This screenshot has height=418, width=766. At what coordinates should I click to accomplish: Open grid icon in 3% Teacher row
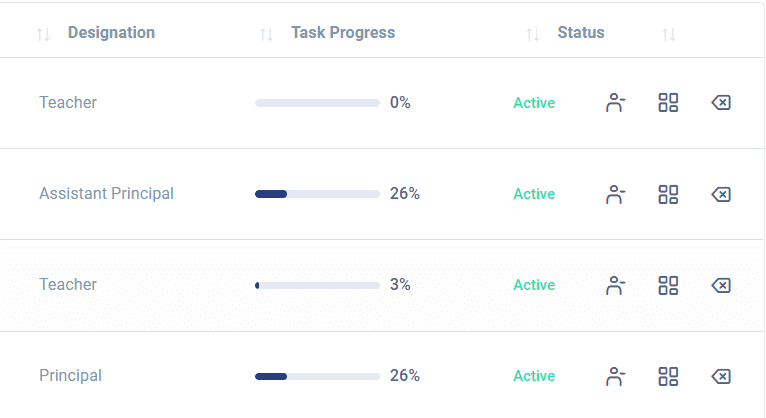coord(668,285)
